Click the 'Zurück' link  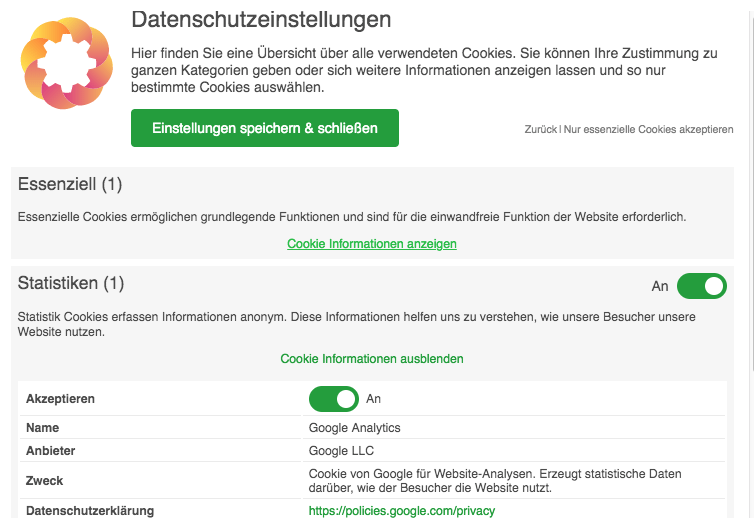540,130
